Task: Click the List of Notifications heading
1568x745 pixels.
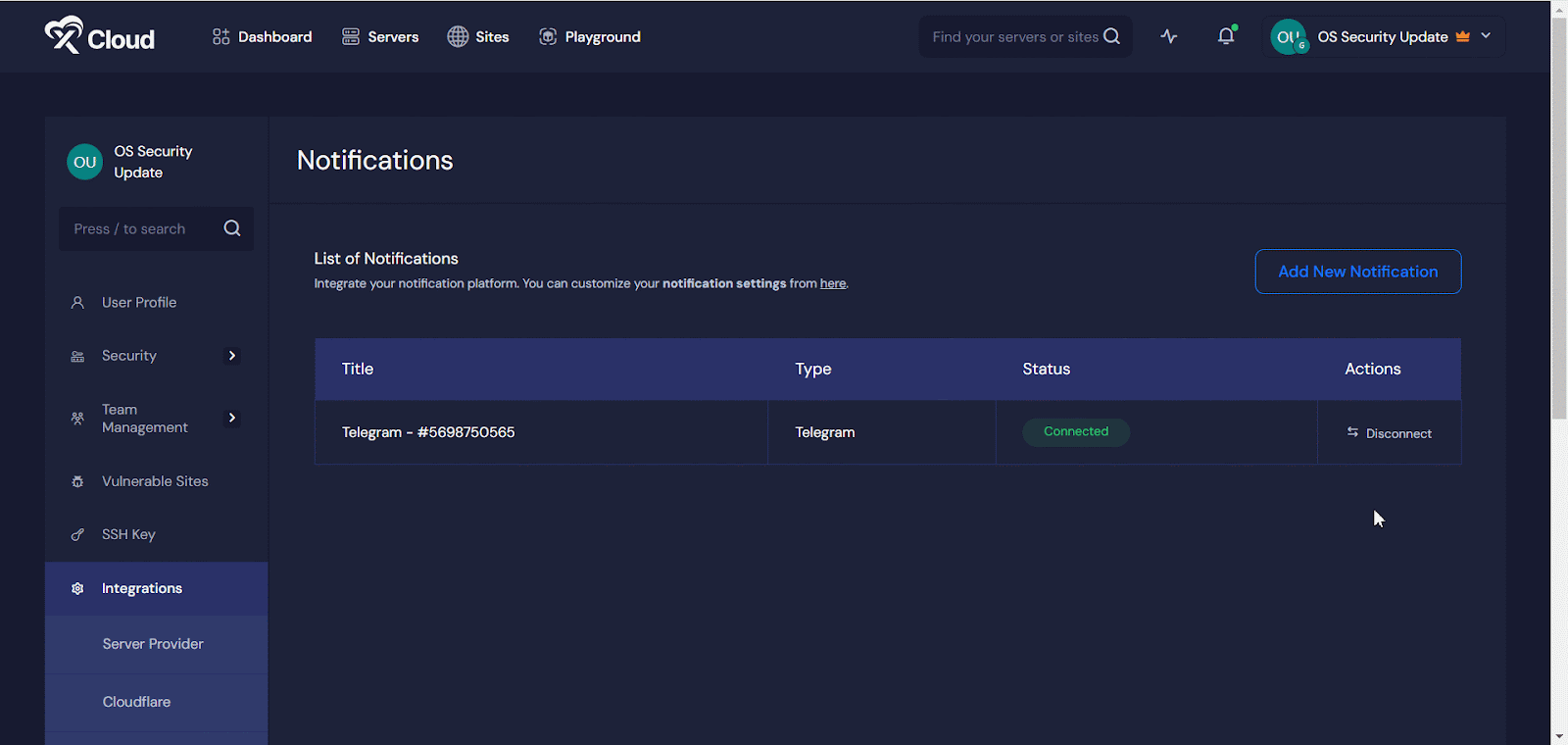Action: click(x=386, y=259)
